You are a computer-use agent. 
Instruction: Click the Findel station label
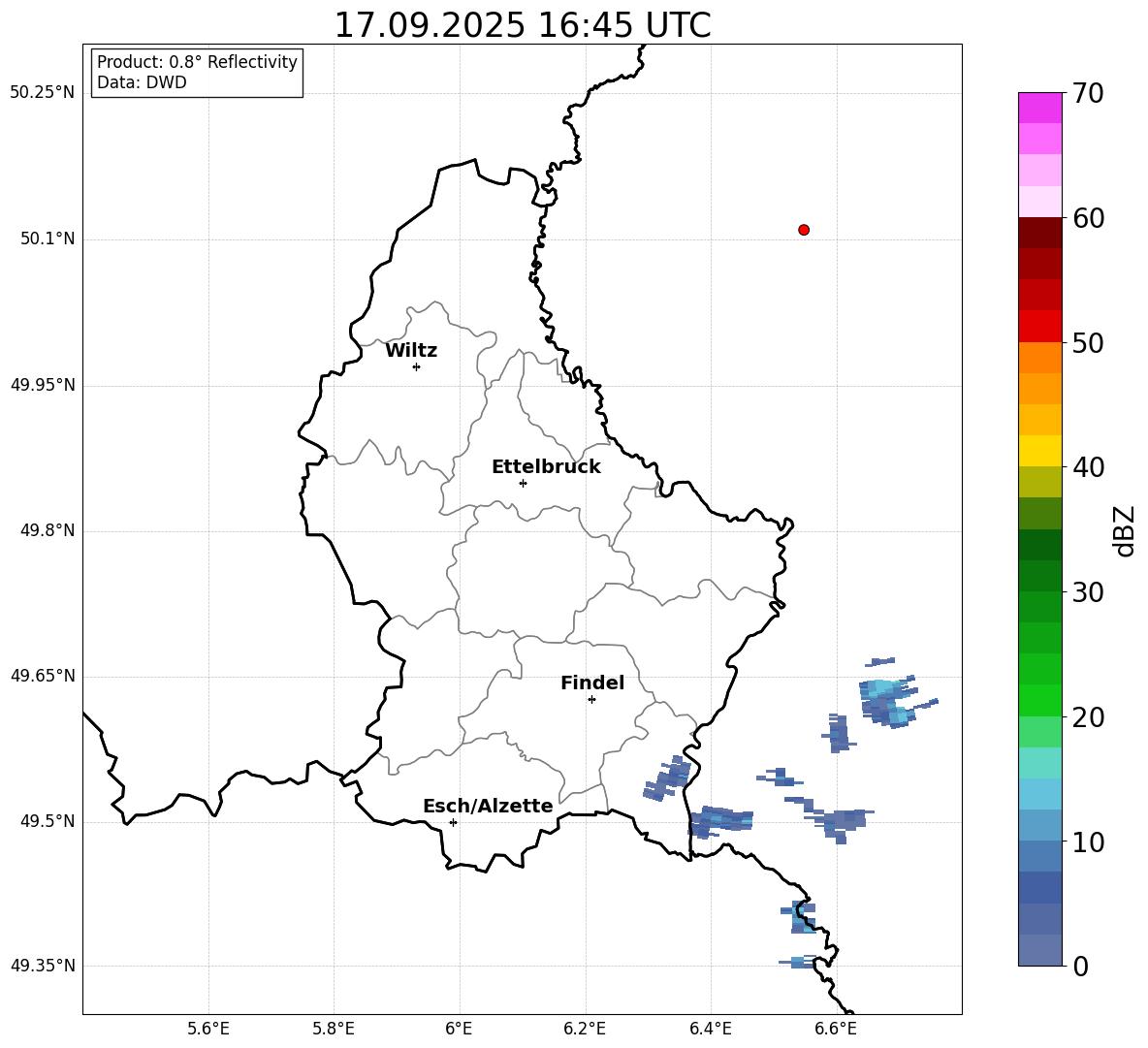pos(592,683)
